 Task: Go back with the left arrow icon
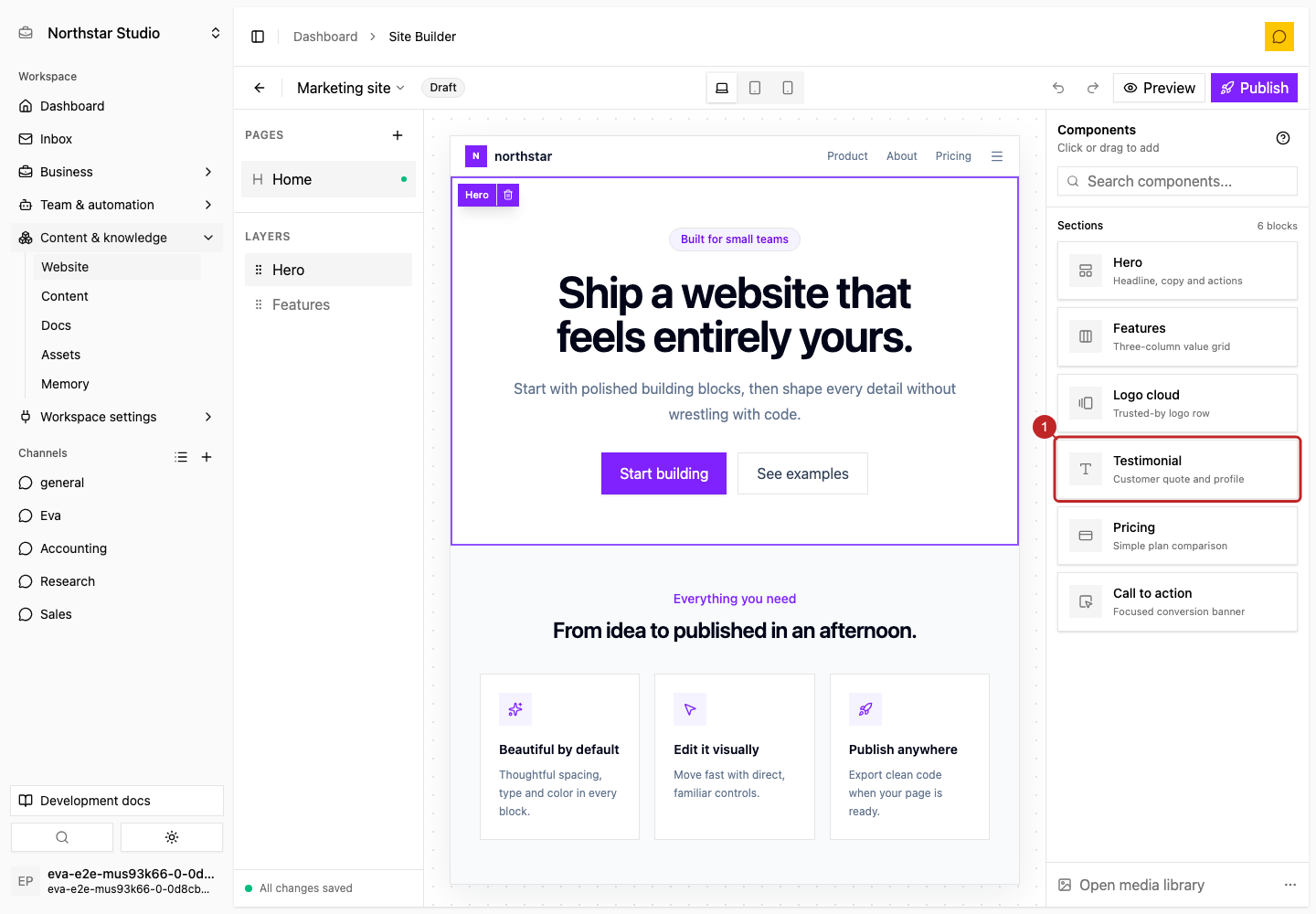pos(260,88)
